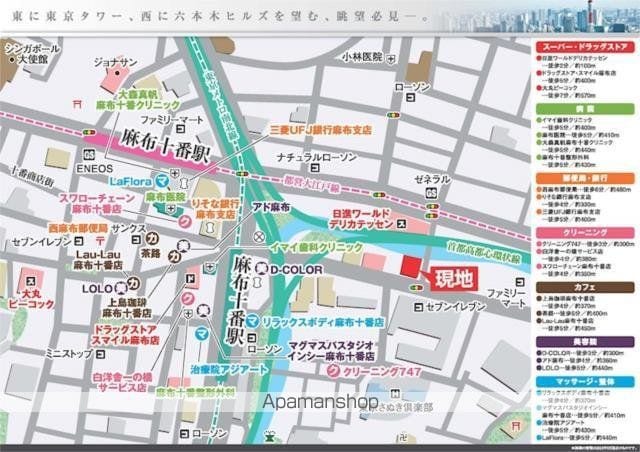The width and height of the screenshot is (640, 452).
Task: Click the blue マ icon next to LaFlora
Action: (162, 180)
